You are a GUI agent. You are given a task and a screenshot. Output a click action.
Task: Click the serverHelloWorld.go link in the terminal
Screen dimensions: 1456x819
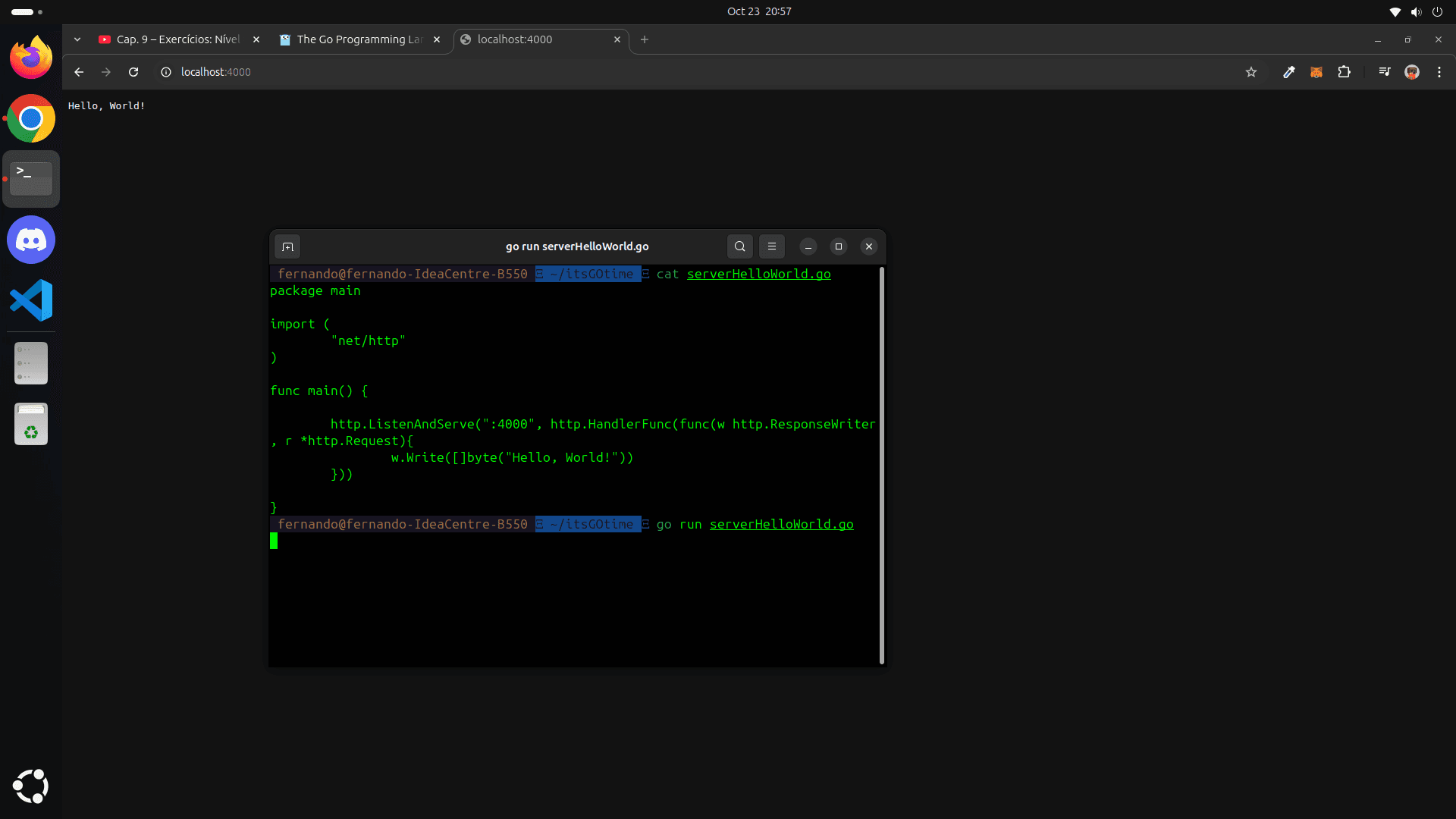(781, 524)
